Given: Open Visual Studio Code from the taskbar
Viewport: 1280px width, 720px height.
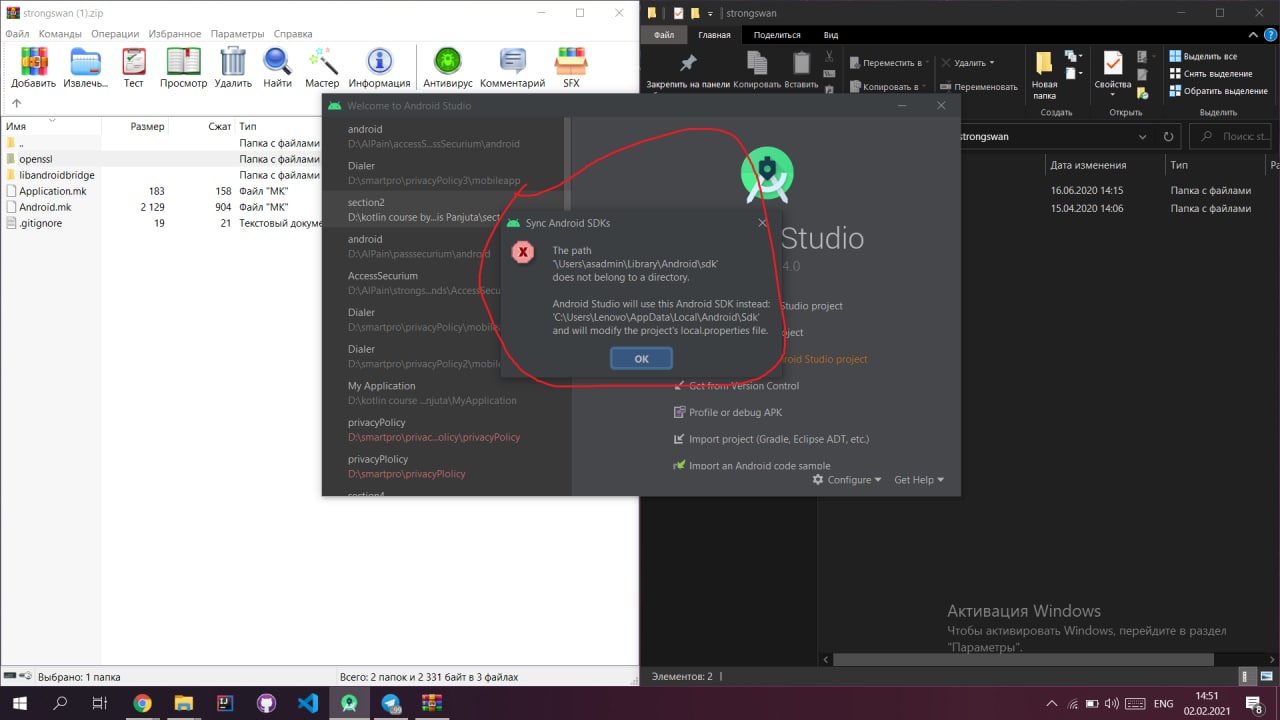Looking at the screenshot, I should (x=308, y=703).
